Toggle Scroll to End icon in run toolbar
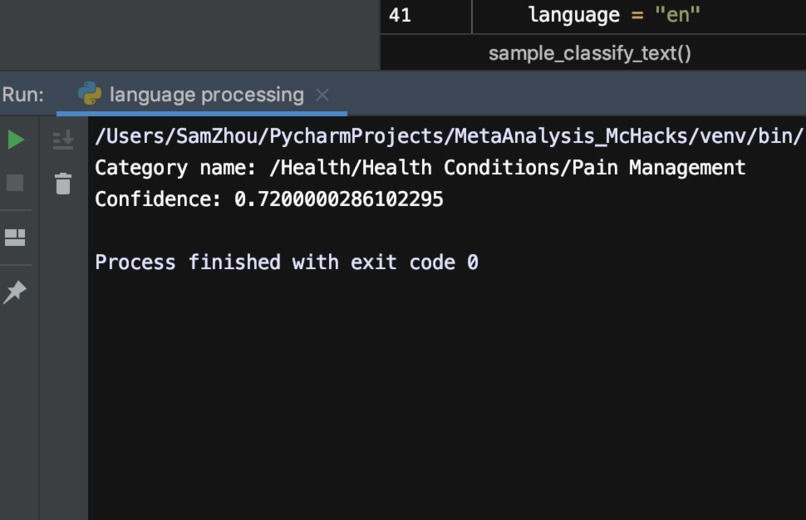The width and height of the screenshot is (806, 520). click(x=63, y=140)
